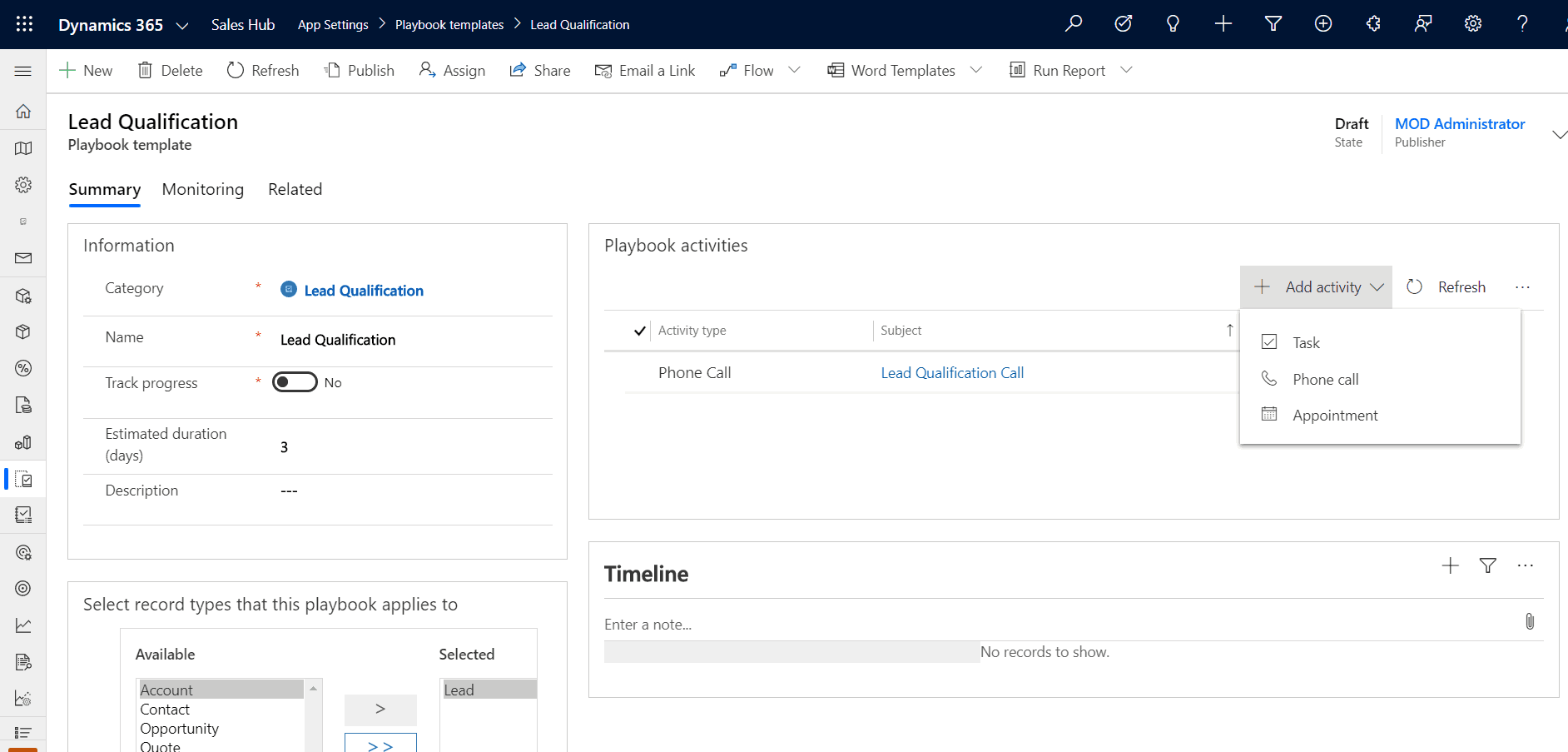Viewport: 1568px width, 752px height.
Task: Click the Assign command button
Action: 452,71
